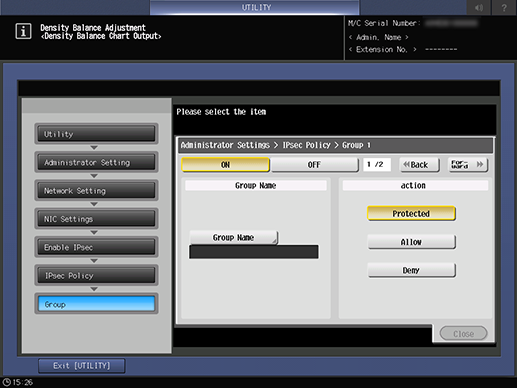Click the speaker volume icon
The height and width of the screenshot is (388, 517).
pyautogui.click(x=478, y=7)
